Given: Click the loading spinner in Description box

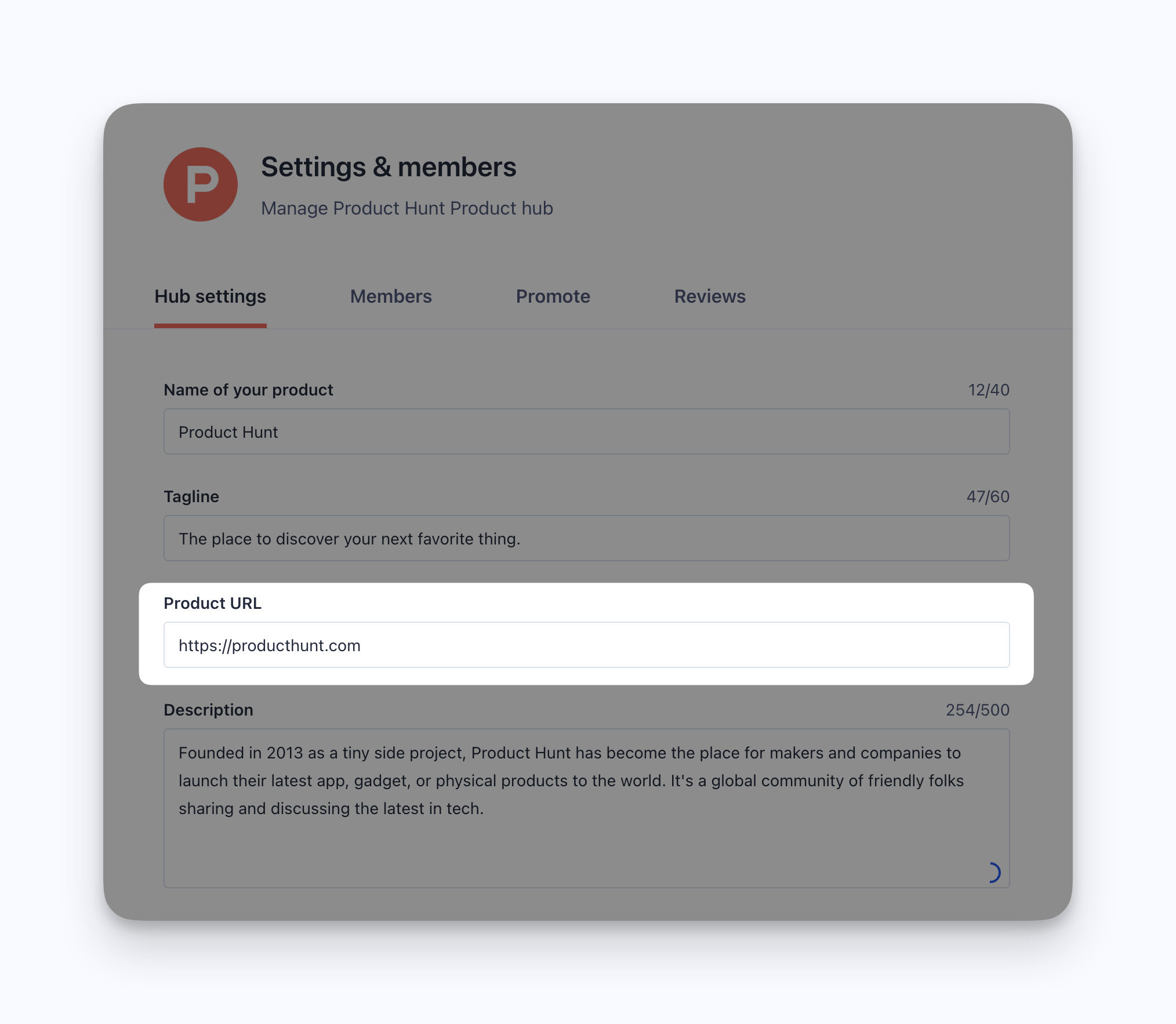Looking at the screenshot, I should 993,872.
